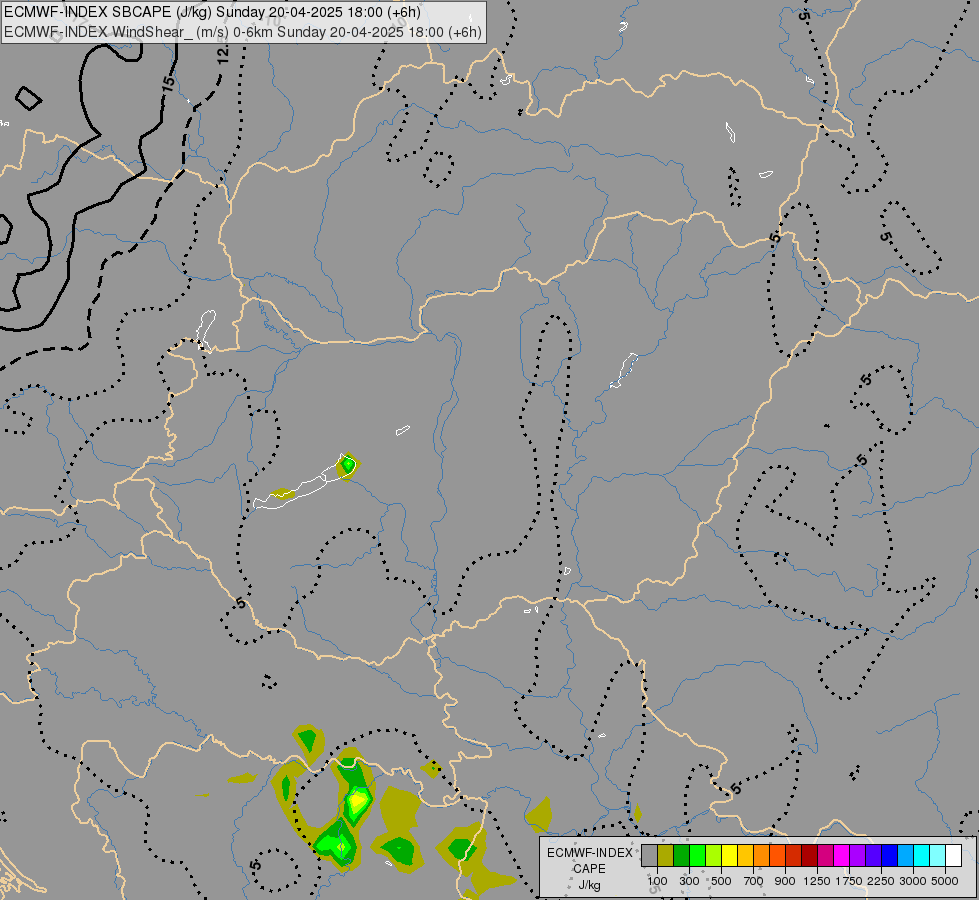The height and width of the screenshot is (900, 979).
Task: Click the purple legend swatch
Action: point(857,855)
